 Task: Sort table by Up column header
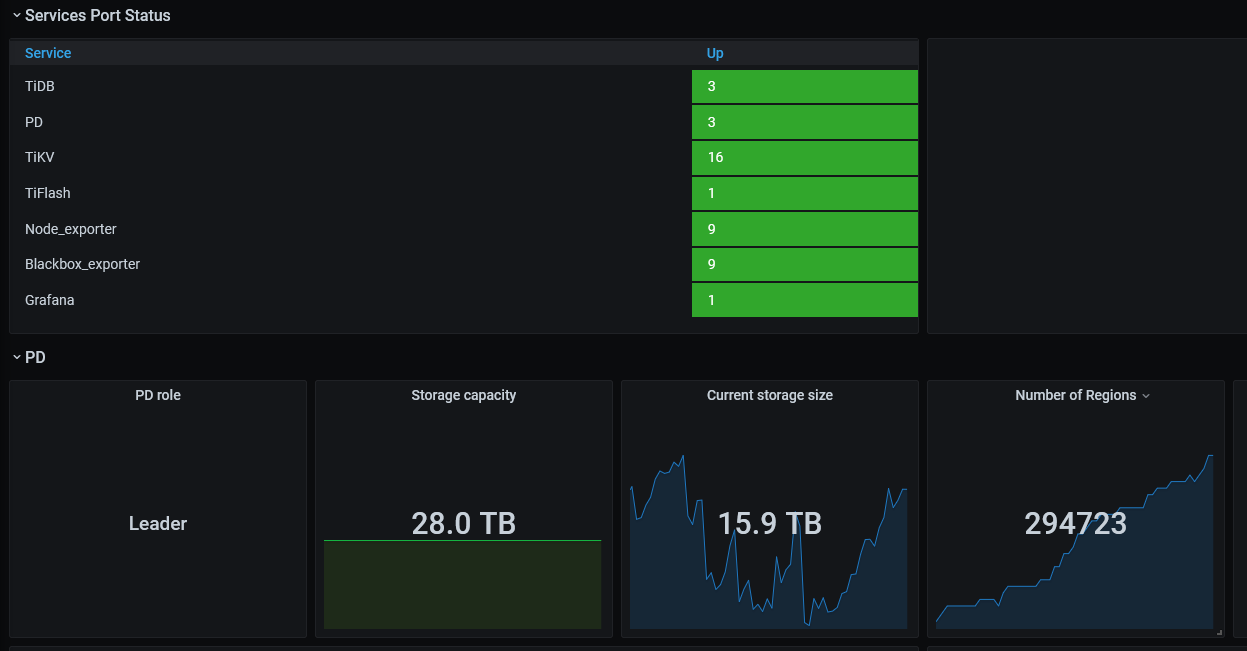715,53
